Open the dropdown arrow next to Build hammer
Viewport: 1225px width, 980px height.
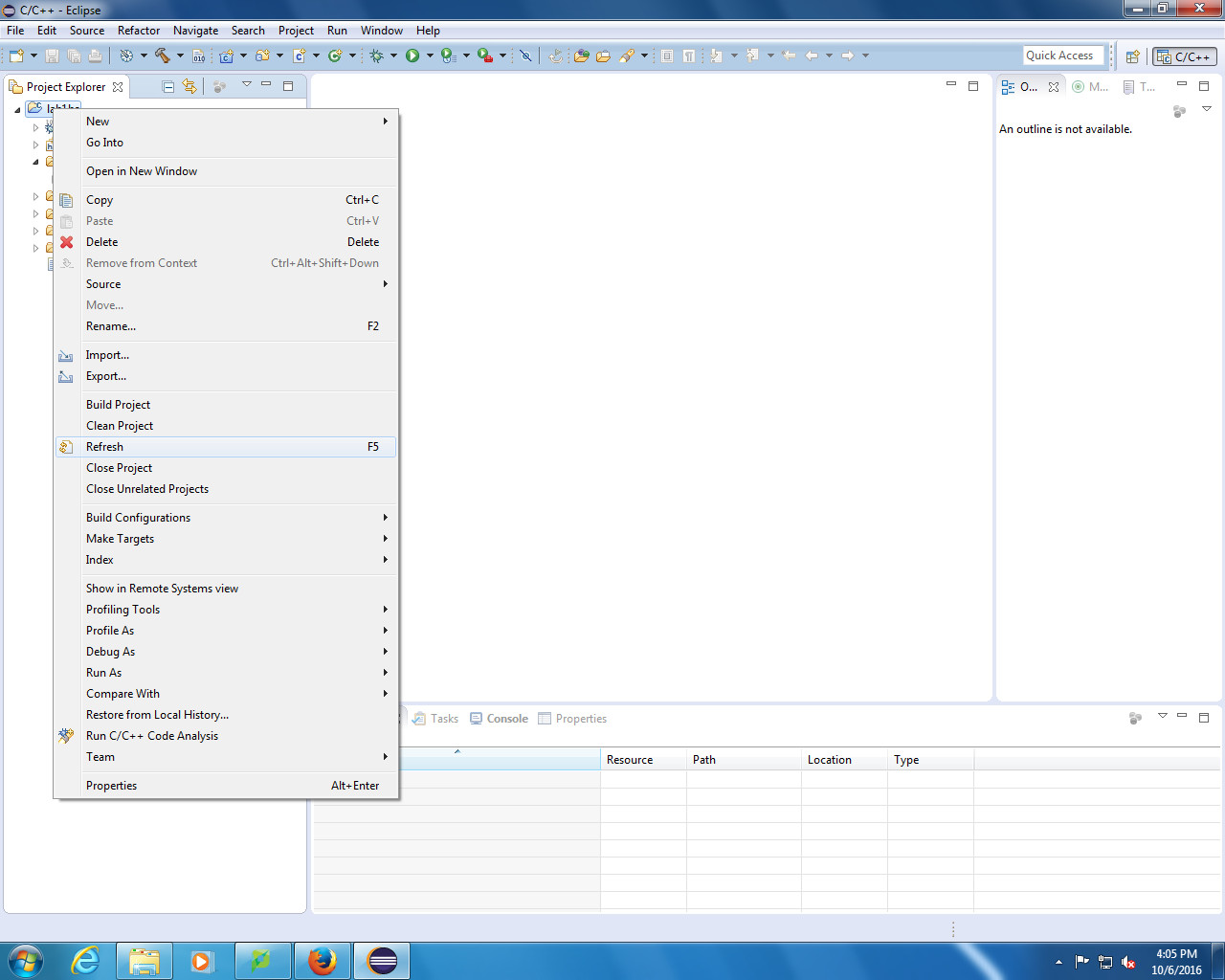[x=180, y=56]
